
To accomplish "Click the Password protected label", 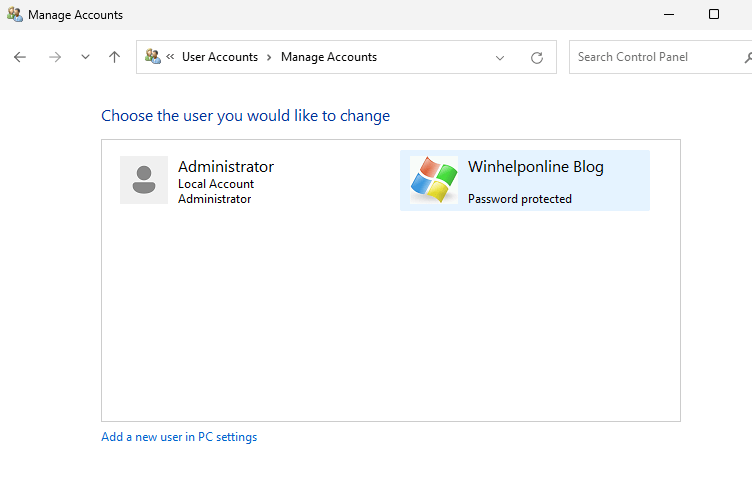I will tap(520, 199).
